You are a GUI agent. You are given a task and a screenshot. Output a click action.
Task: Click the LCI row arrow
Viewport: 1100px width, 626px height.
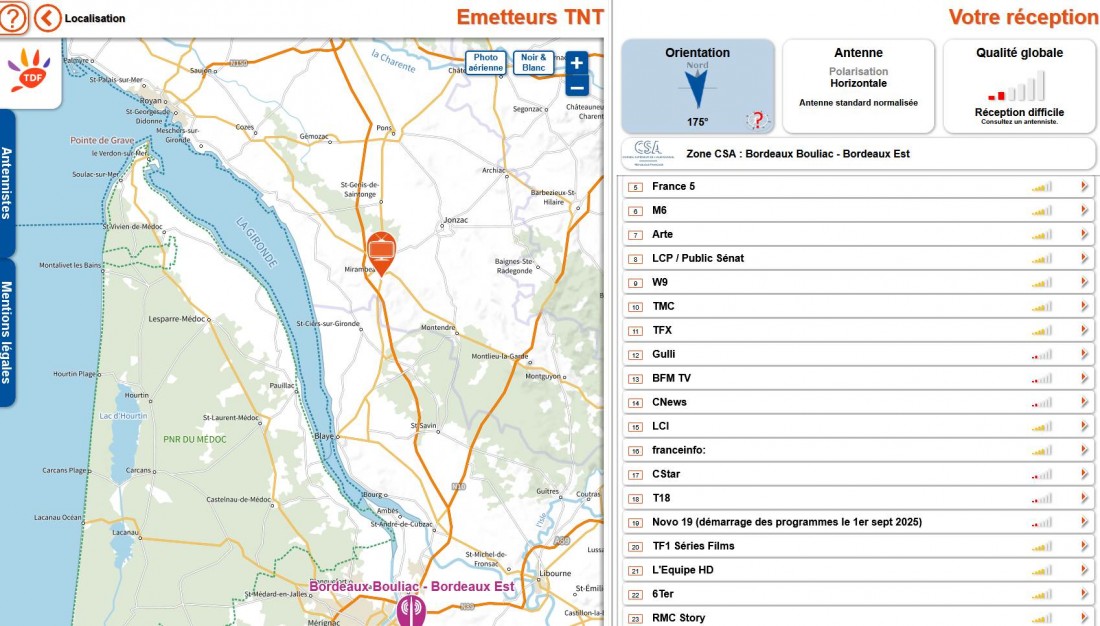1084,426
